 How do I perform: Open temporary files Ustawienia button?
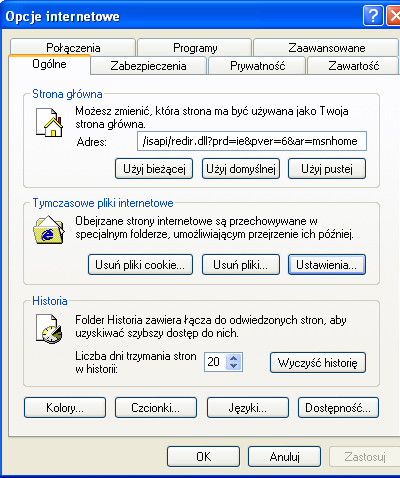pyautogui.click(x=327, y=265)
